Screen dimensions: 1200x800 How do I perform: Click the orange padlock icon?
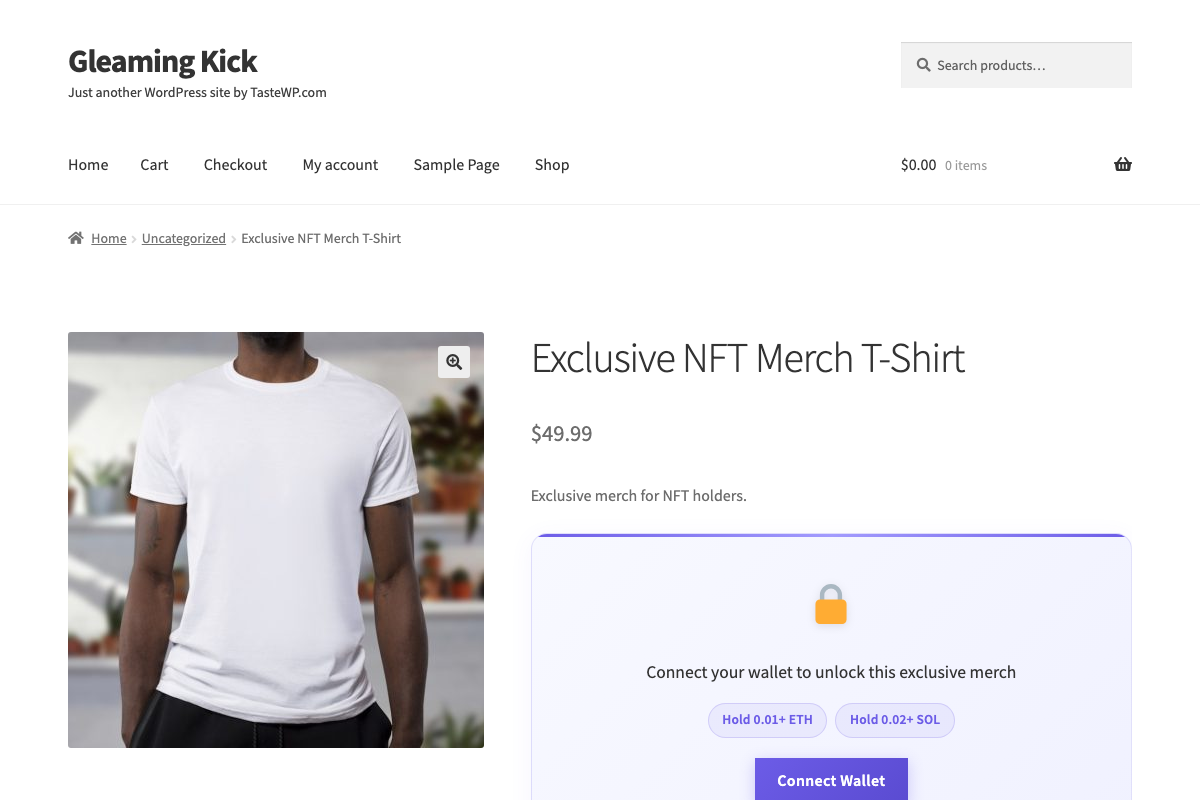831,604
